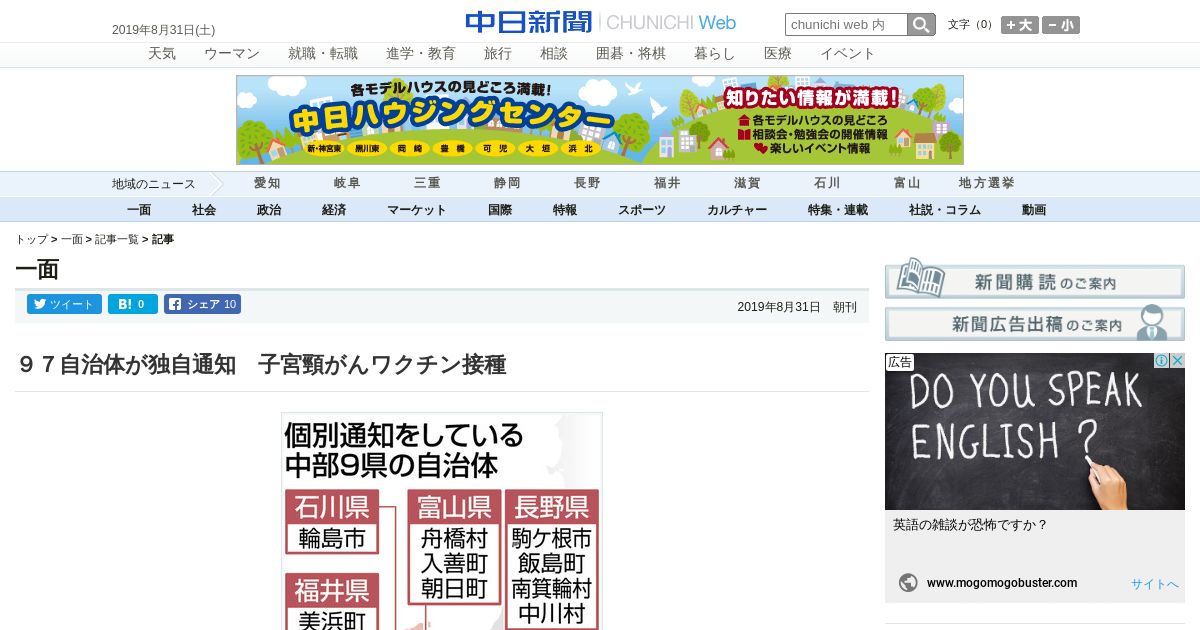Decrease text size with the 小 button

click(1061, 25)
